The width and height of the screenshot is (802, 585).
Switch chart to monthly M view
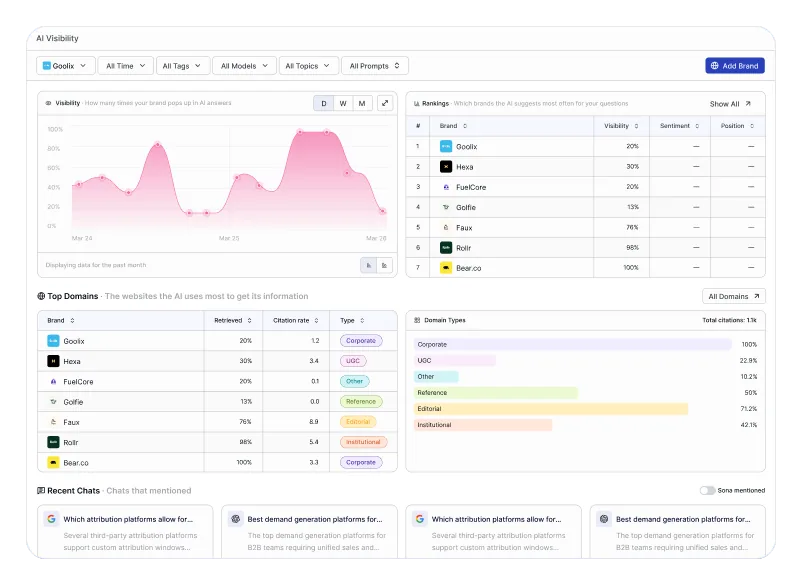tap(362, 103)
